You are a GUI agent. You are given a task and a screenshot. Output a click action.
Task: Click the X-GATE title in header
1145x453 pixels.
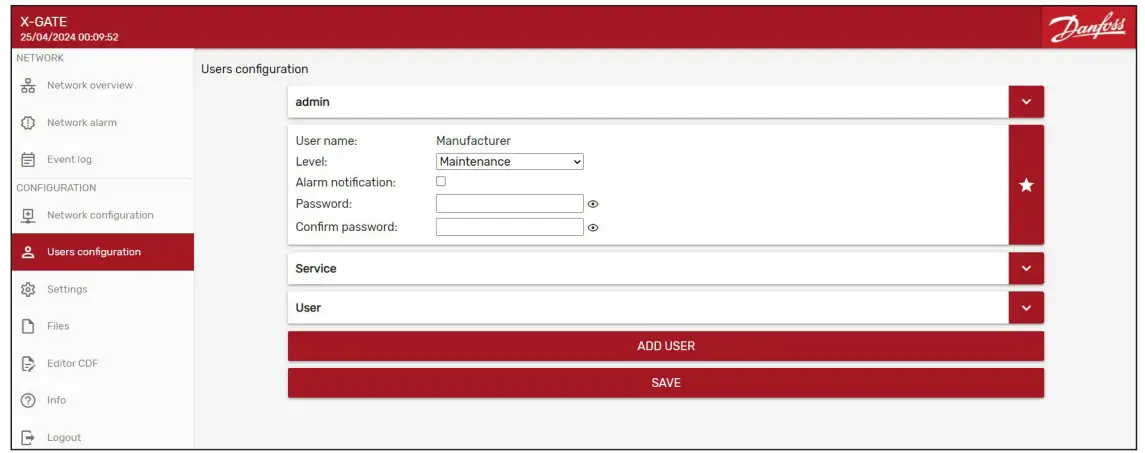pyautogui.click(x=43, y=22)
